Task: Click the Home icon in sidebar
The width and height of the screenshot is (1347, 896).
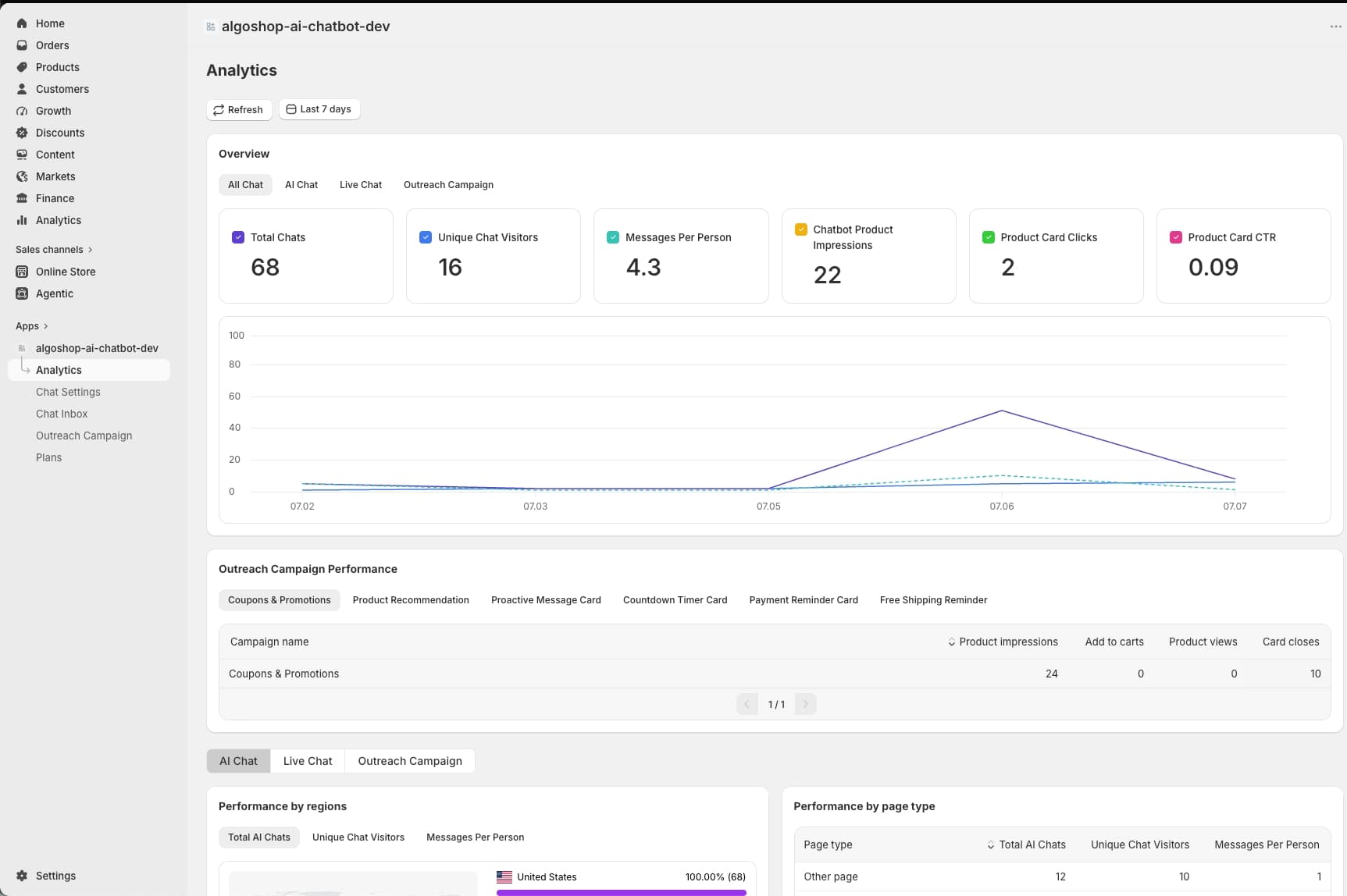Action: pyautogui.click(x=22, y=23)
